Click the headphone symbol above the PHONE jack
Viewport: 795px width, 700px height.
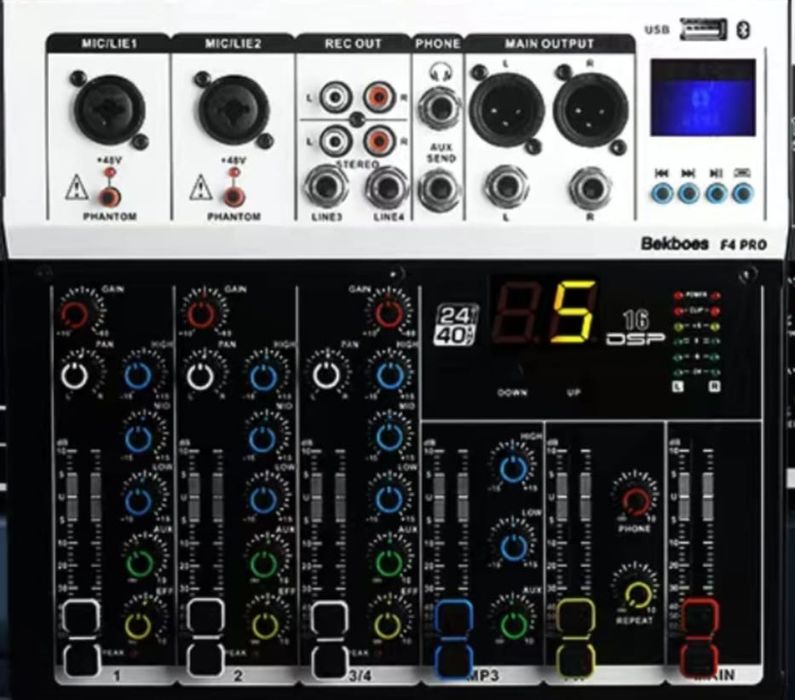[x=440, y=72]
